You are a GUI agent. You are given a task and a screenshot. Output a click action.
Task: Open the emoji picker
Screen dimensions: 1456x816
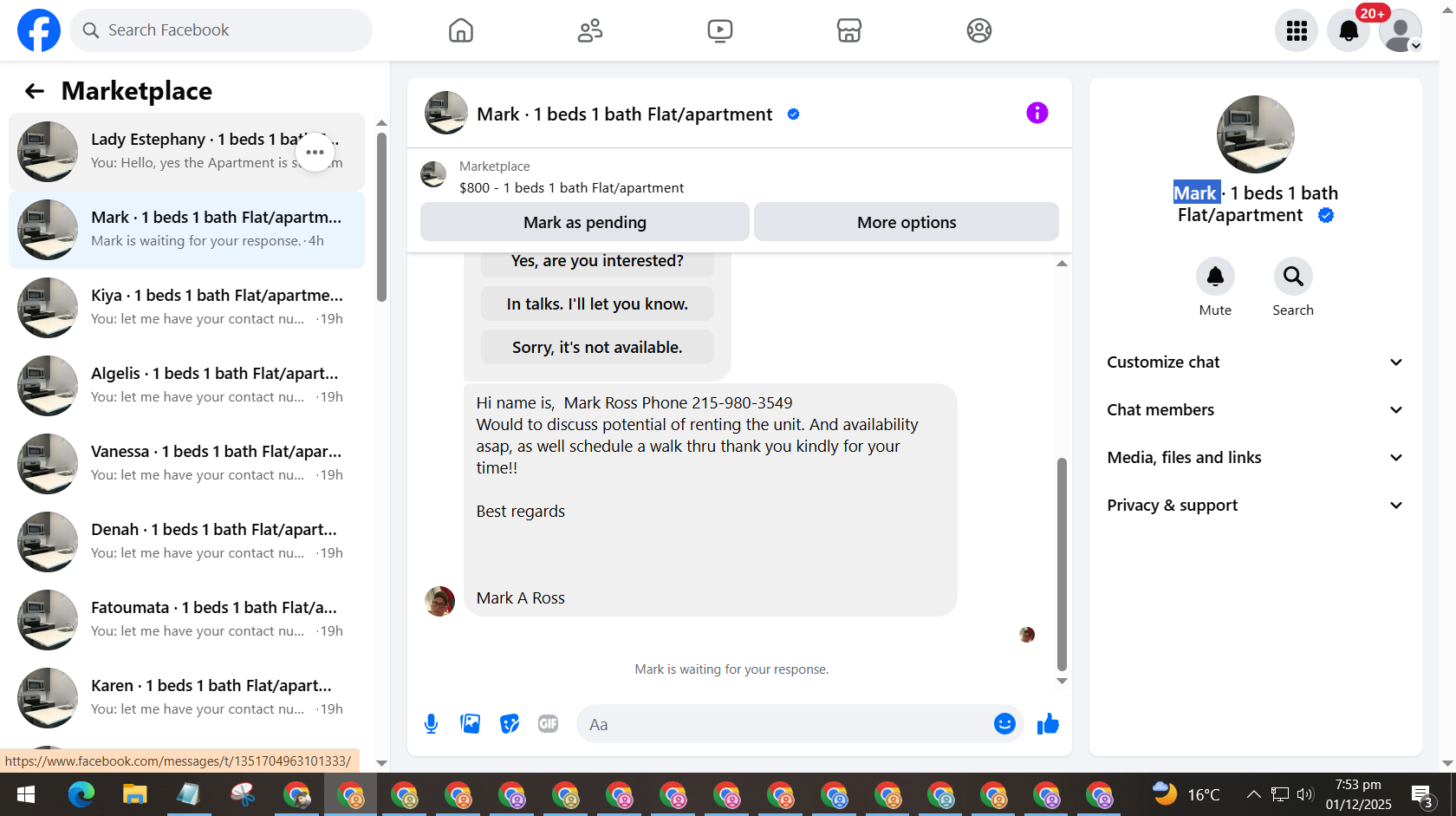[x=1004, y=724]
